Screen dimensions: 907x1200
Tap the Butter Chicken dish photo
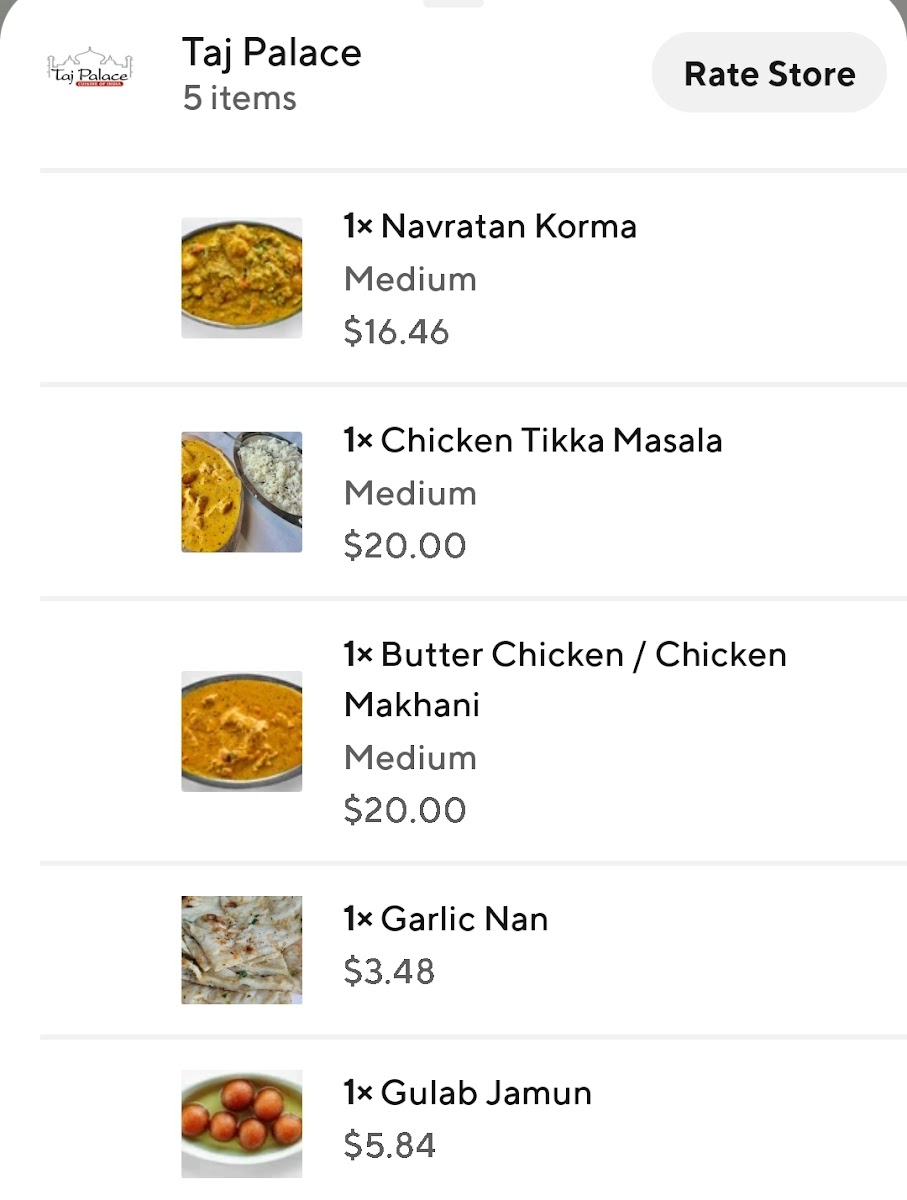click(x=241, y=731)
